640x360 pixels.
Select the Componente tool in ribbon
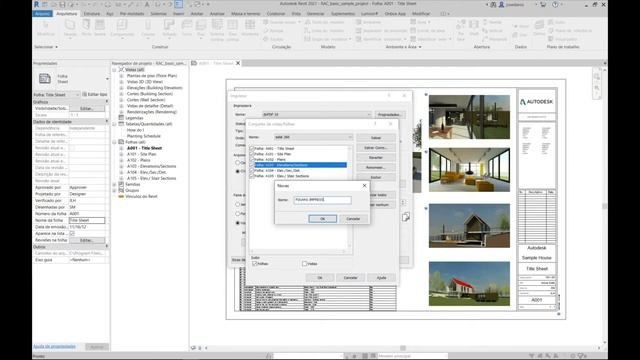coord(122,28)
